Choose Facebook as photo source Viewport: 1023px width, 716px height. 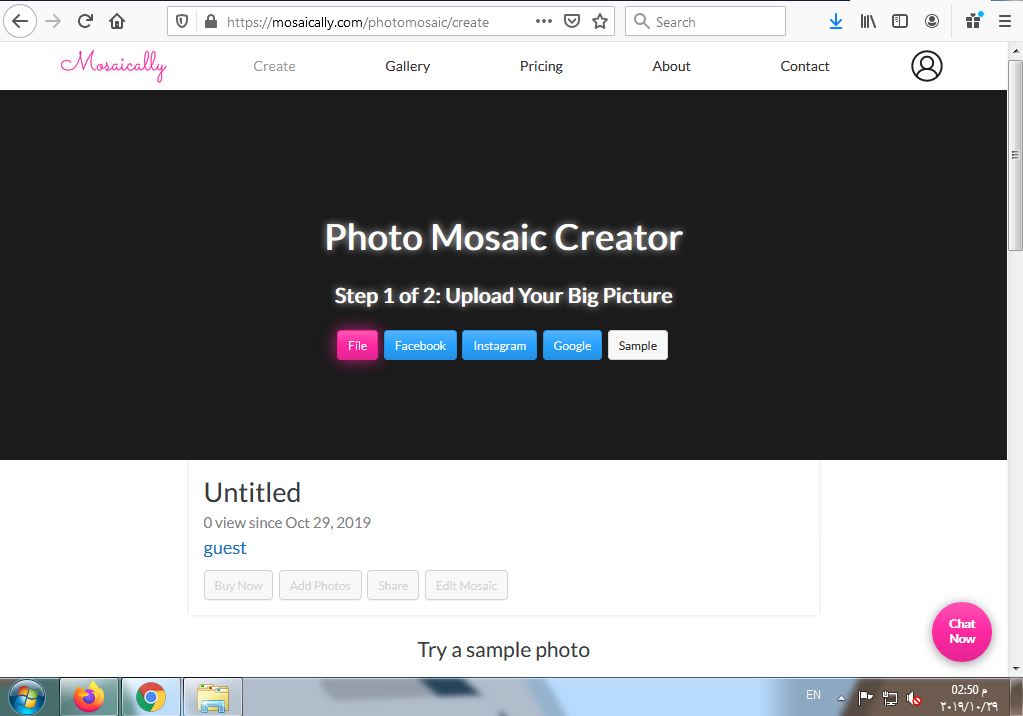pyautogui.click(x=420, y=345)
